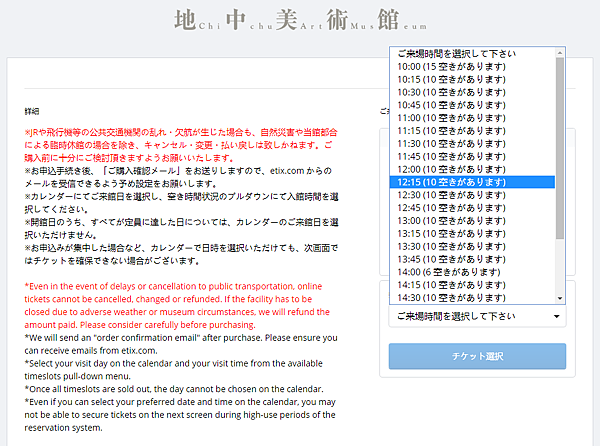Viewport: 600px width, 446px height.
Task: Click the time list scrollbar thumb
Action: [560, 148]
